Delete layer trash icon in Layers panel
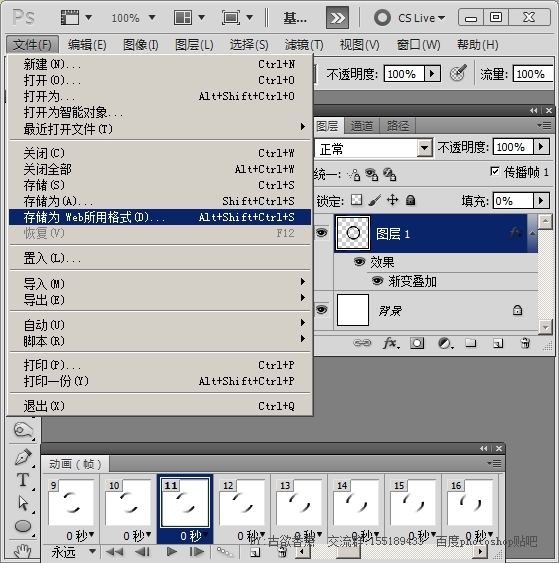This screenshot has height=563, width=559. point(525,343)
